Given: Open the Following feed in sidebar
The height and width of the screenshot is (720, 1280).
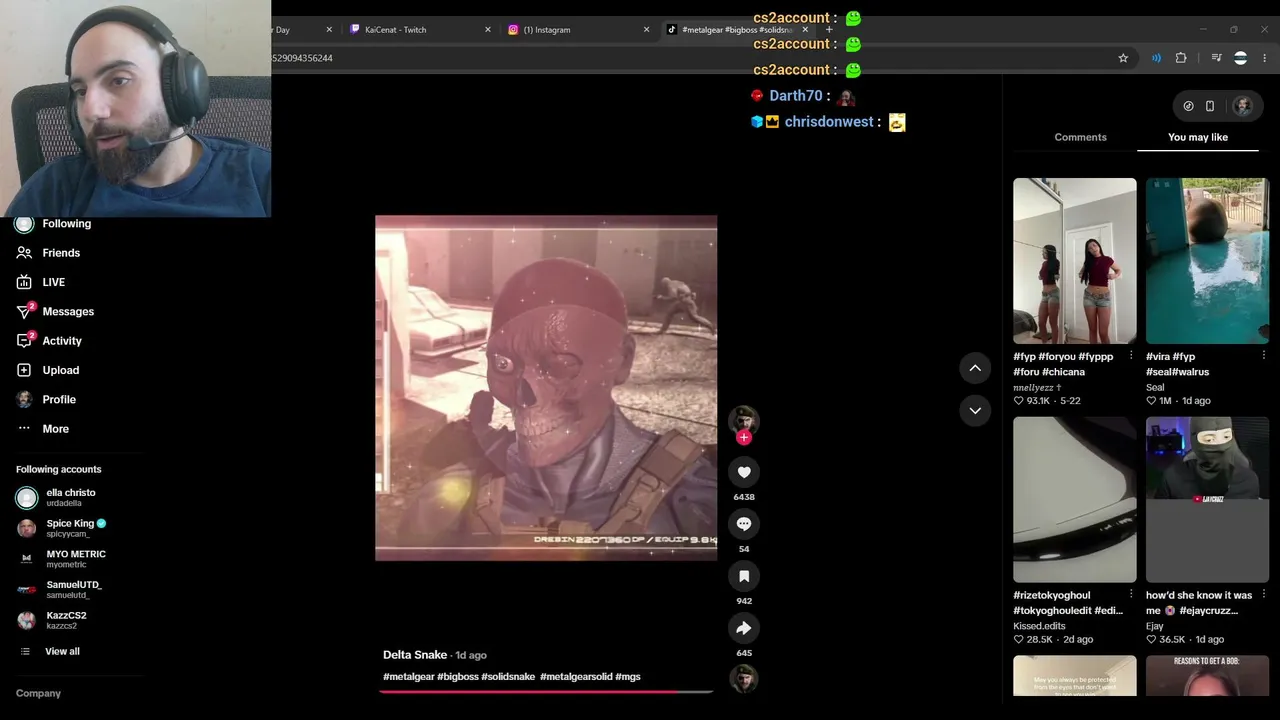Looking at the screenshot, I should pyautogui.click(x=66, y=224).
